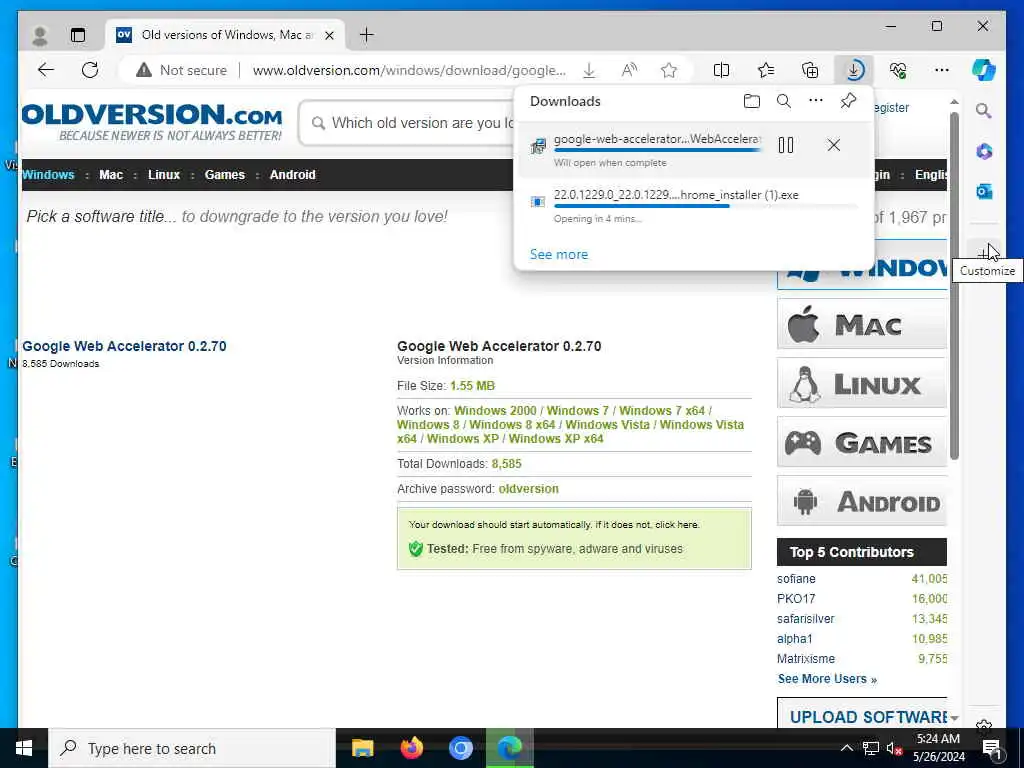This screenshot has width=1024, height=768.
Task: Click the browser Back arrow
Action: pos(46,70)
